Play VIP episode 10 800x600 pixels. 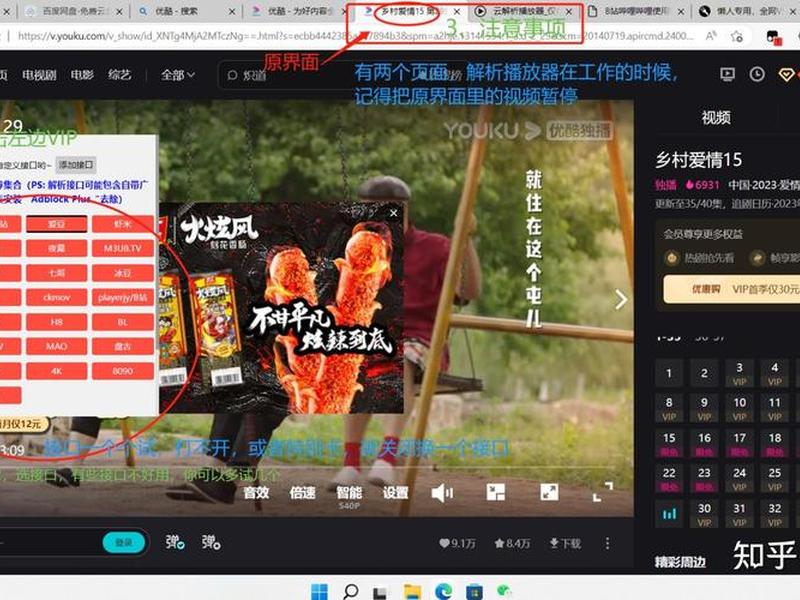coord(739,409)
